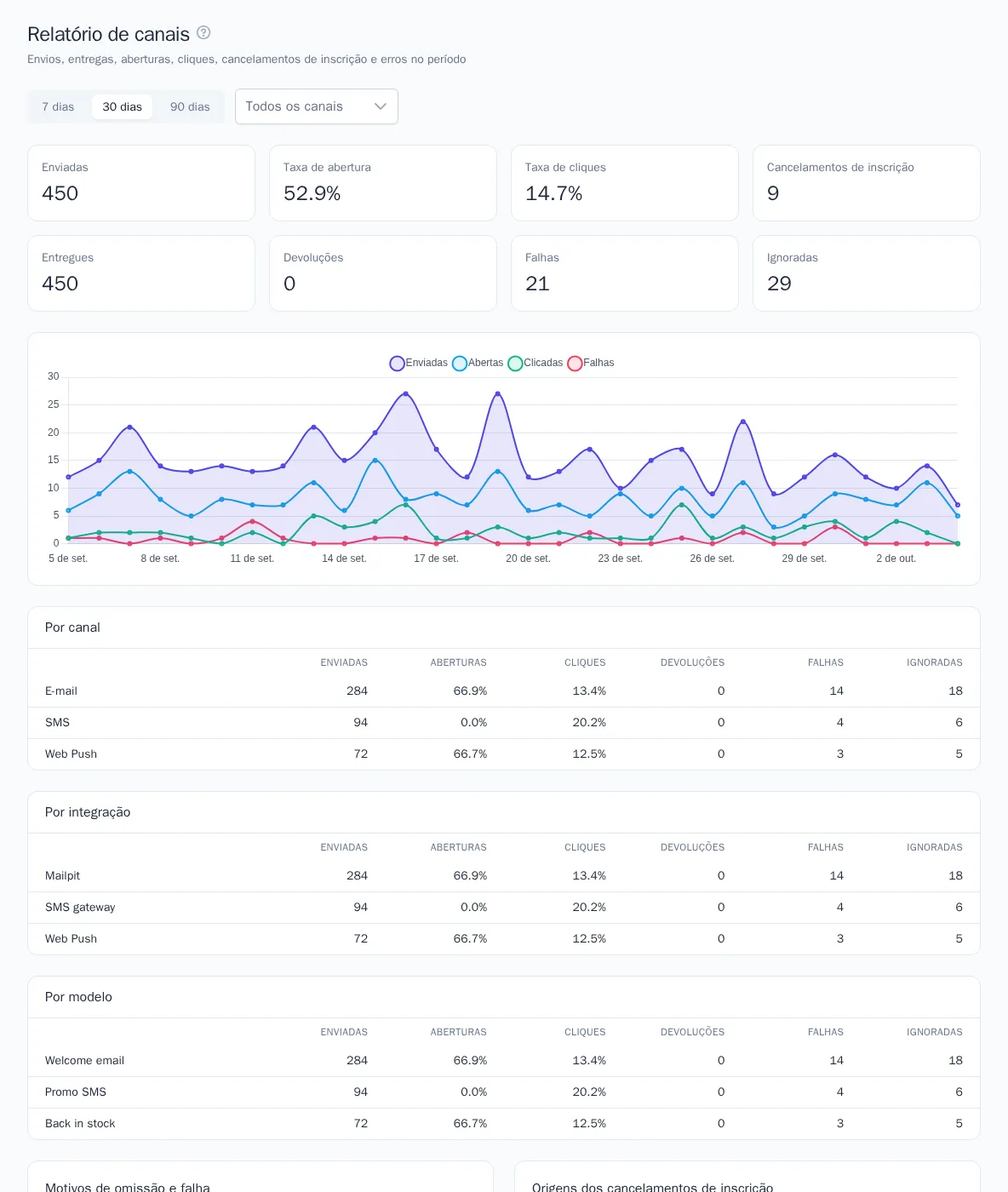This screenshot has height=1192, width=1008.
Task: Toggle the Enviadas series in chart legend
Action: point(419,363)
